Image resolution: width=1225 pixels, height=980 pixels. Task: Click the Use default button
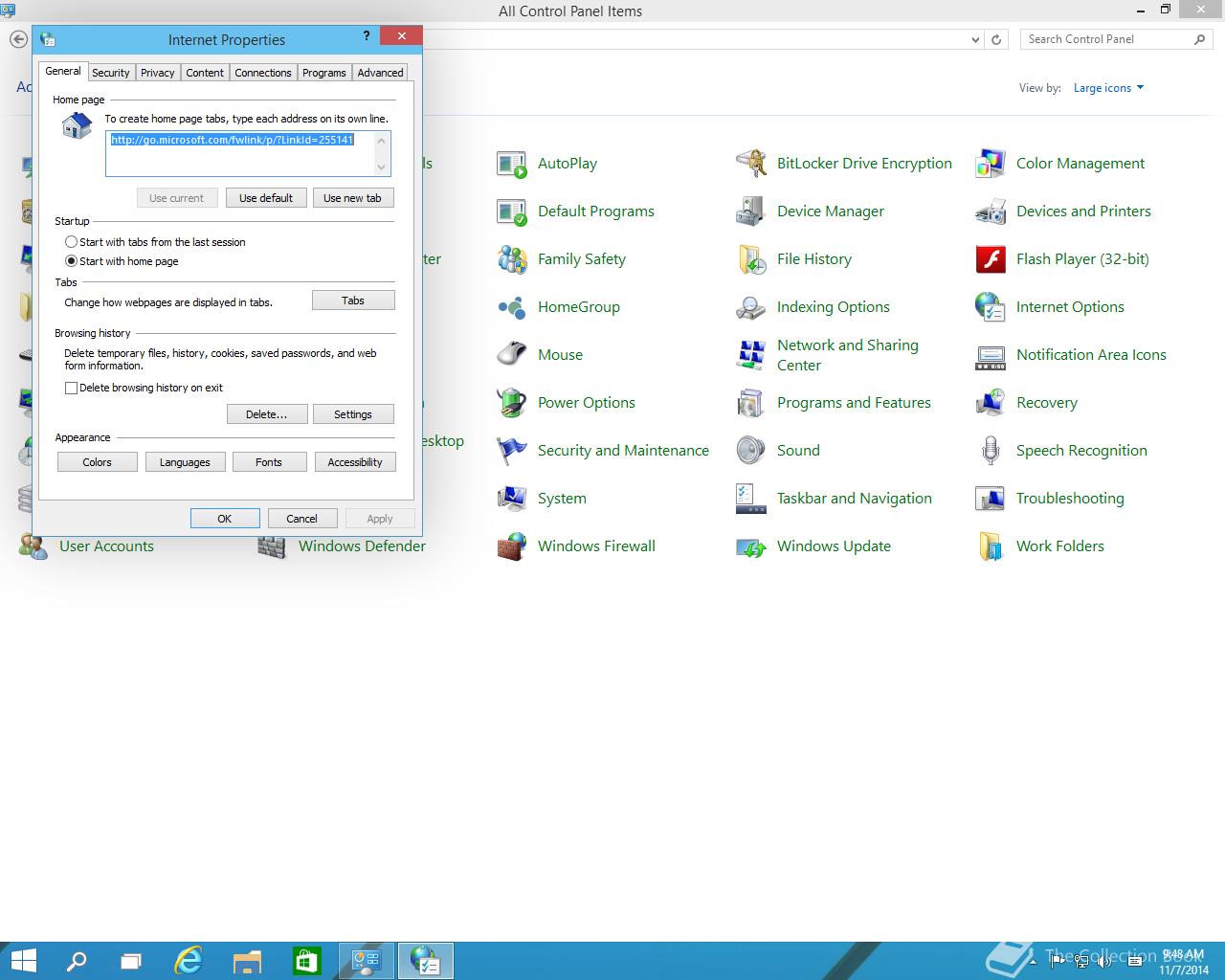click(x=266, y=198)
